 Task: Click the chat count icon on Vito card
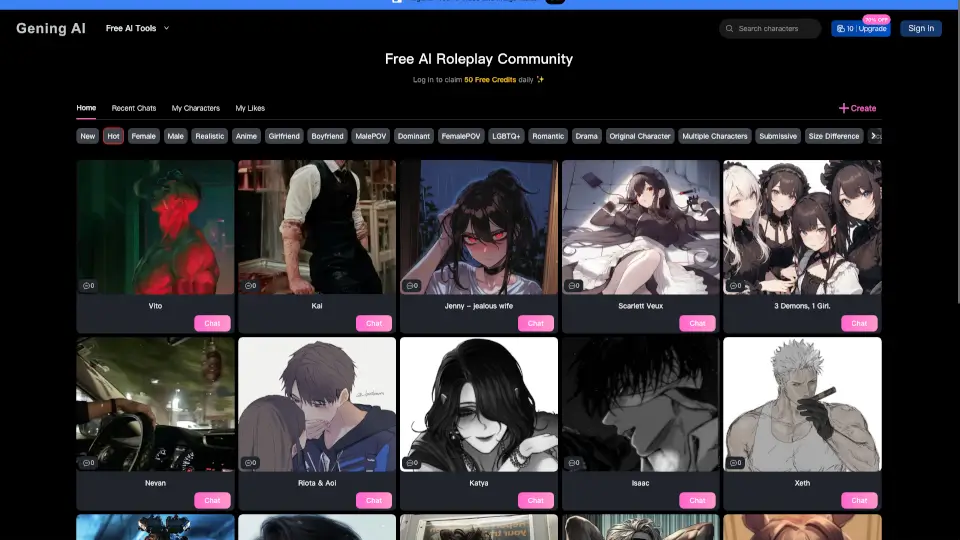point(85,286)
